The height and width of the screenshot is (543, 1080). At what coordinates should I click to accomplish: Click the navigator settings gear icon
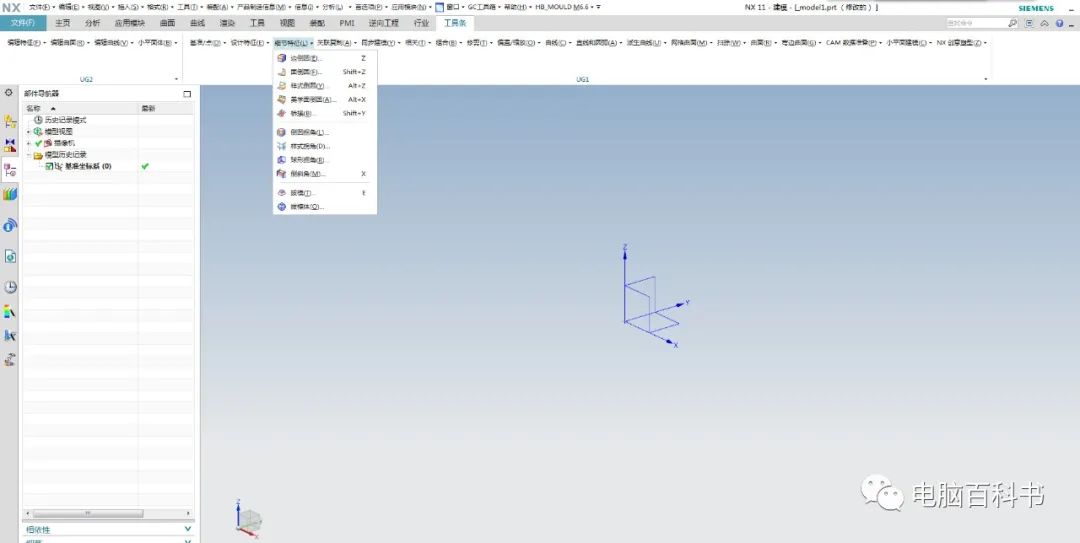(x=10, y=93)
